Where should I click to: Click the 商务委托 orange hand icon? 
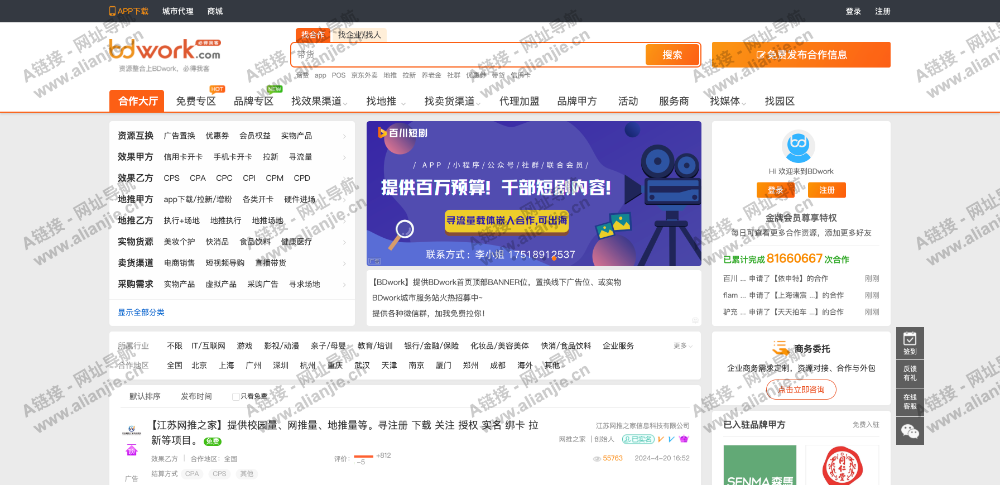point(781,349)
